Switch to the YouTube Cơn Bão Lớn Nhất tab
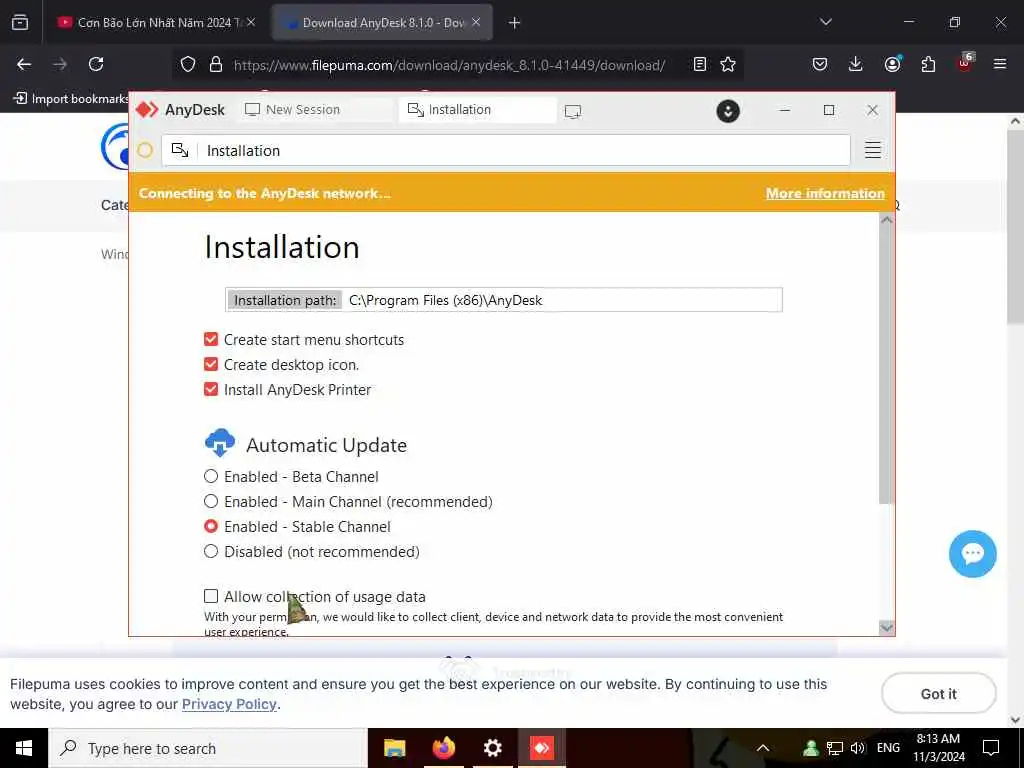The width and height of the screenshot is (1024, 768). point(157,23)
